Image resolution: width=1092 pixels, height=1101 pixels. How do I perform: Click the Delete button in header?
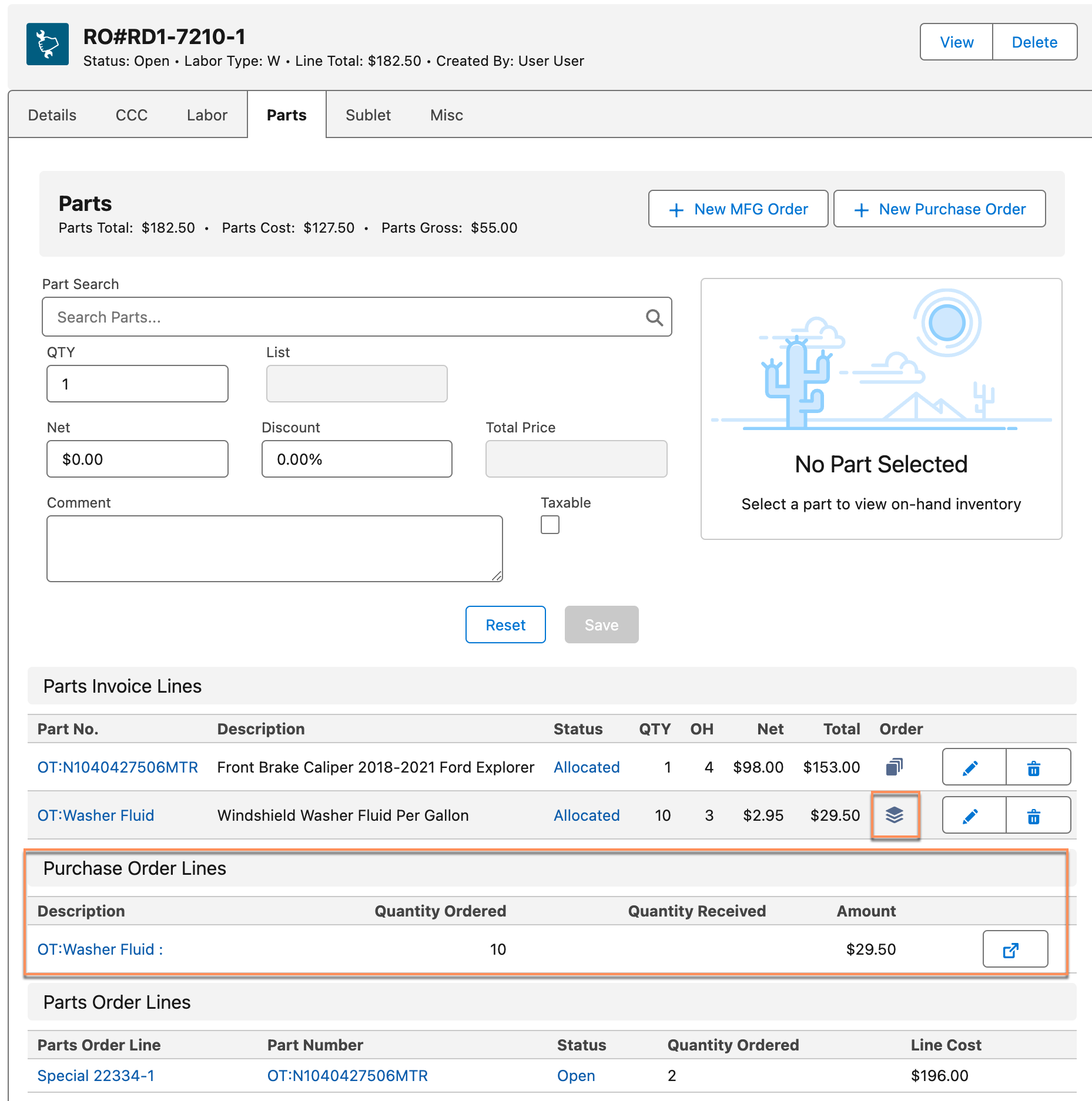click(x=1034, y=42)
